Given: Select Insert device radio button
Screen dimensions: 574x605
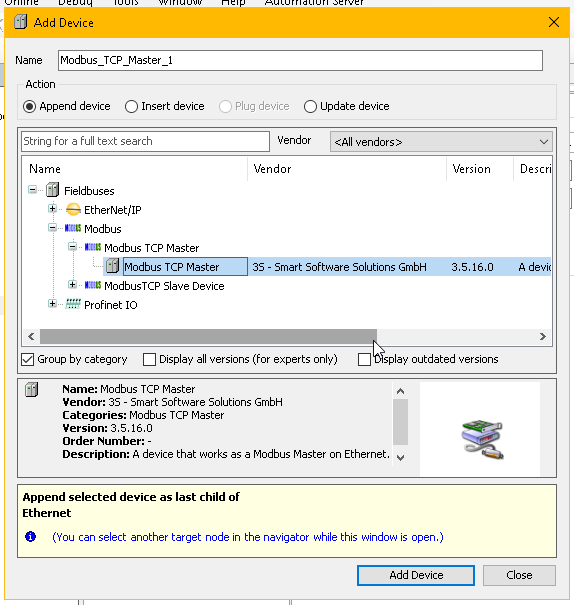Looking at the screenshot, I should (x=131, y=106).
